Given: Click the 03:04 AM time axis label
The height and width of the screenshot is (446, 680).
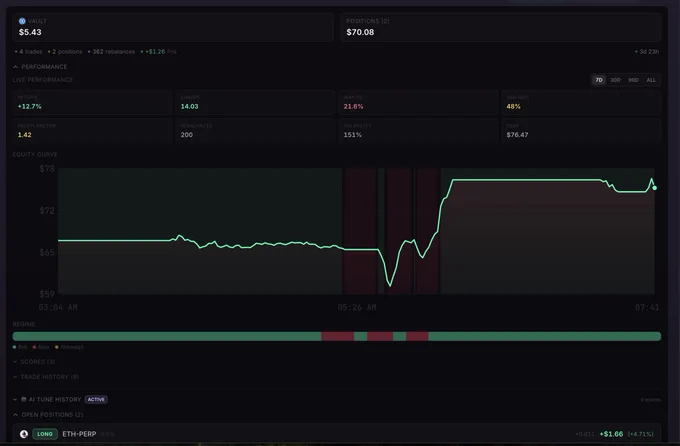Looking at the screenshot, I should click(x=58, y=307).
